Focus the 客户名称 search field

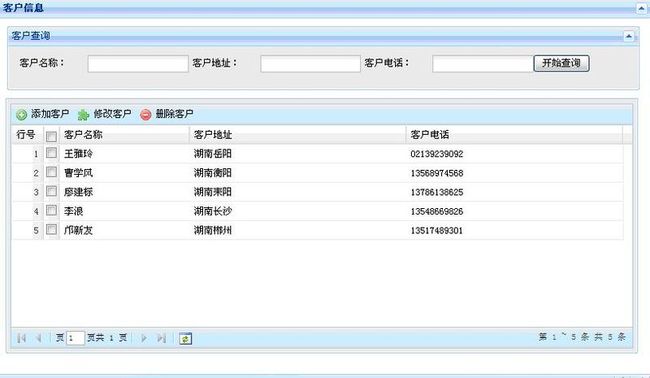138,64
